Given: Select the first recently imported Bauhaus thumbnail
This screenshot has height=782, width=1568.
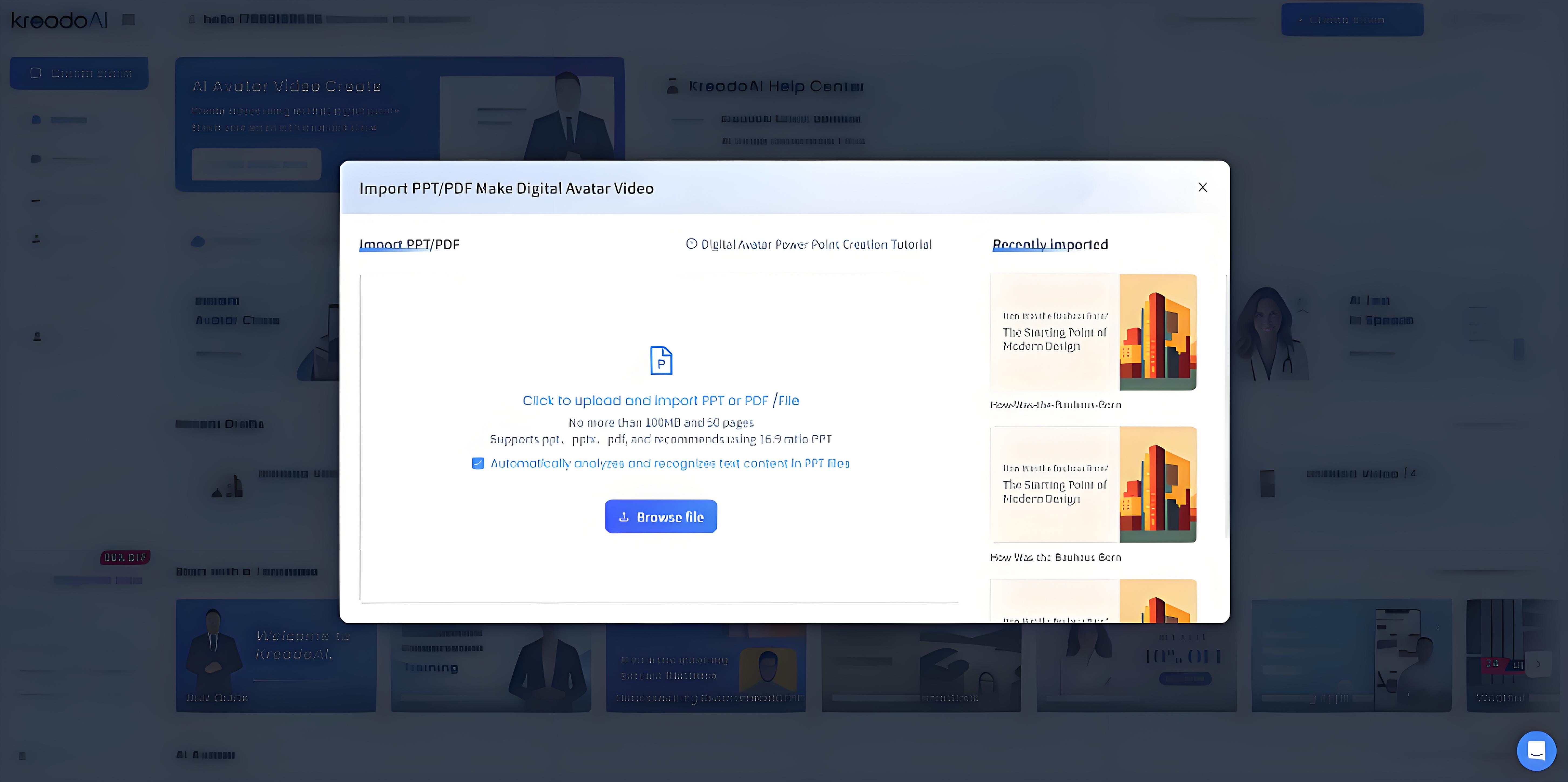Looking at the screenshot, I should [x=1093, y=332].
